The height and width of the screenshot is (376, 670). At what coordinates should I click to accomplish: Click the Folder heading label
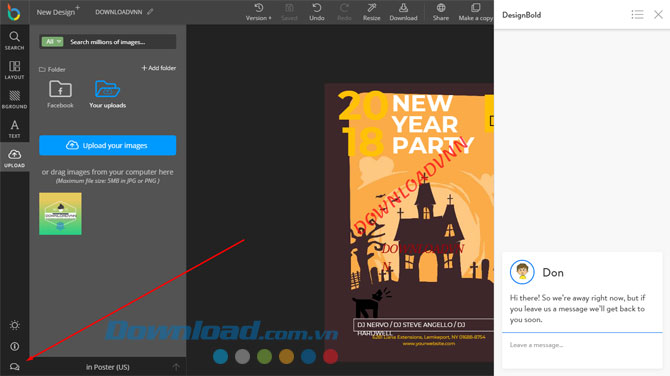click(x=52, y=69)
